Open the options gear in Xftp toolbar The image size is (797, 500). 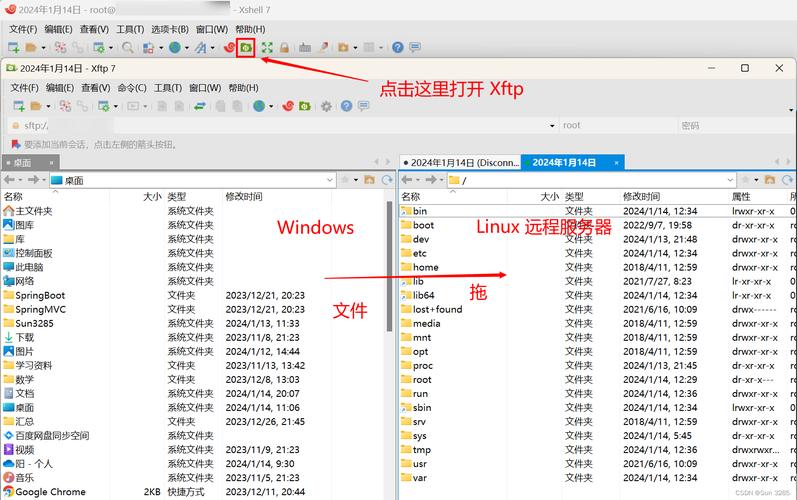326,106
